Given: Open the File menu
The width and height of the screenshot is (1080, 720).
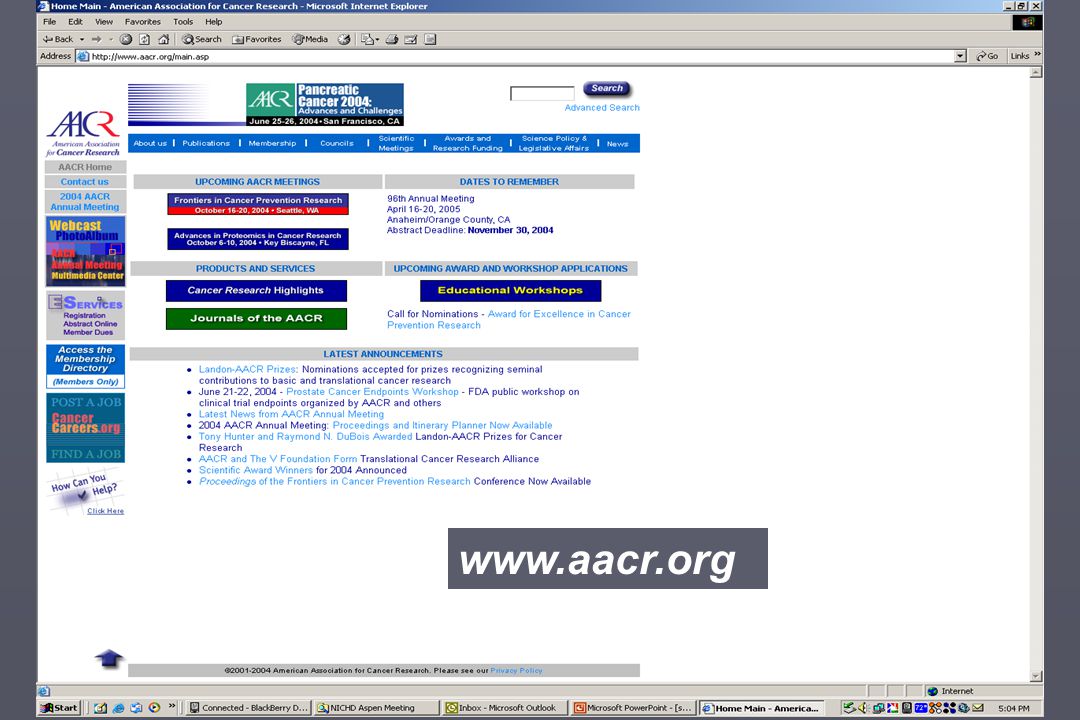Looking at the screenshot, I should coord(50,21).
